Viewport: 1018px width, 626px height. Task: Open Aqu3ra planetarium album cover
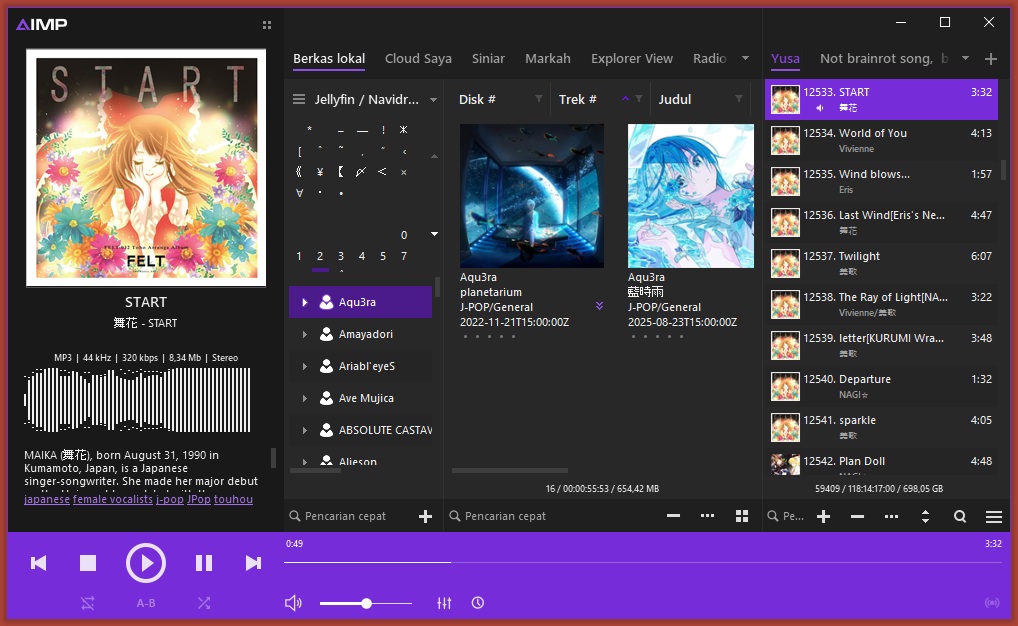click(x=532, y=196)
